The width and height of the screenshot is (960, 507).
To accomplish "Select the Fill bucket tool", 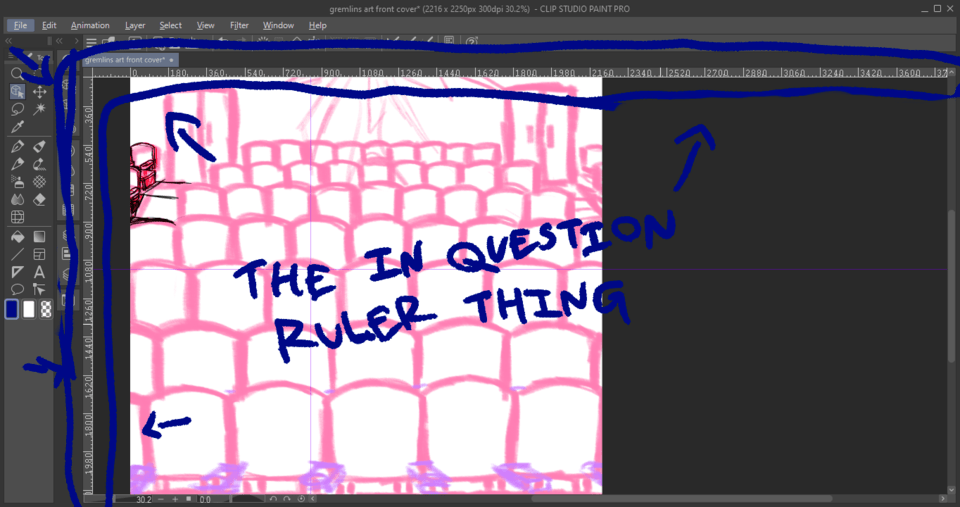I will [17, 236].
